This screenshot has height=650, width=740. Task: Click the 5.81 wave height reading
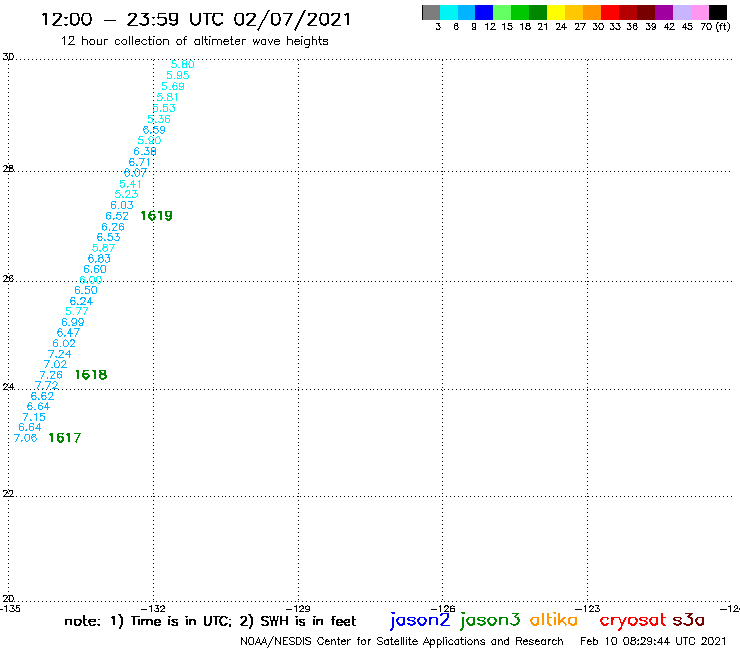pos(168,97)
